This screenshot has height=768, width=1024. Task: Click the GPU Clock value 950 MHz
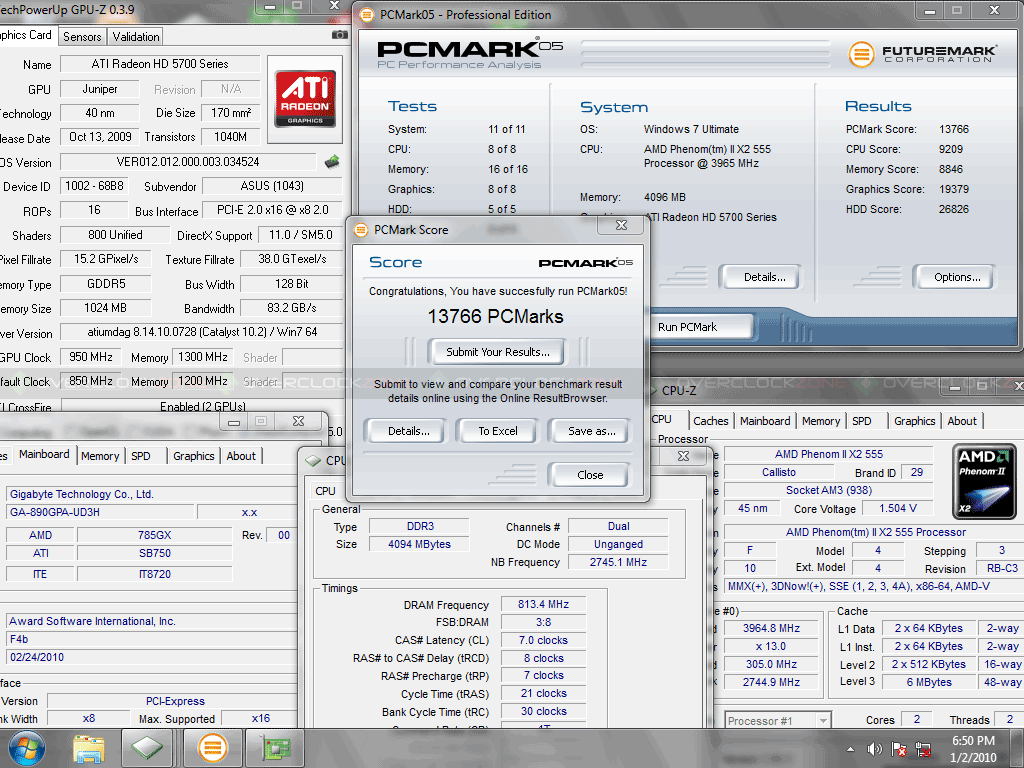(x=91, y=357)
